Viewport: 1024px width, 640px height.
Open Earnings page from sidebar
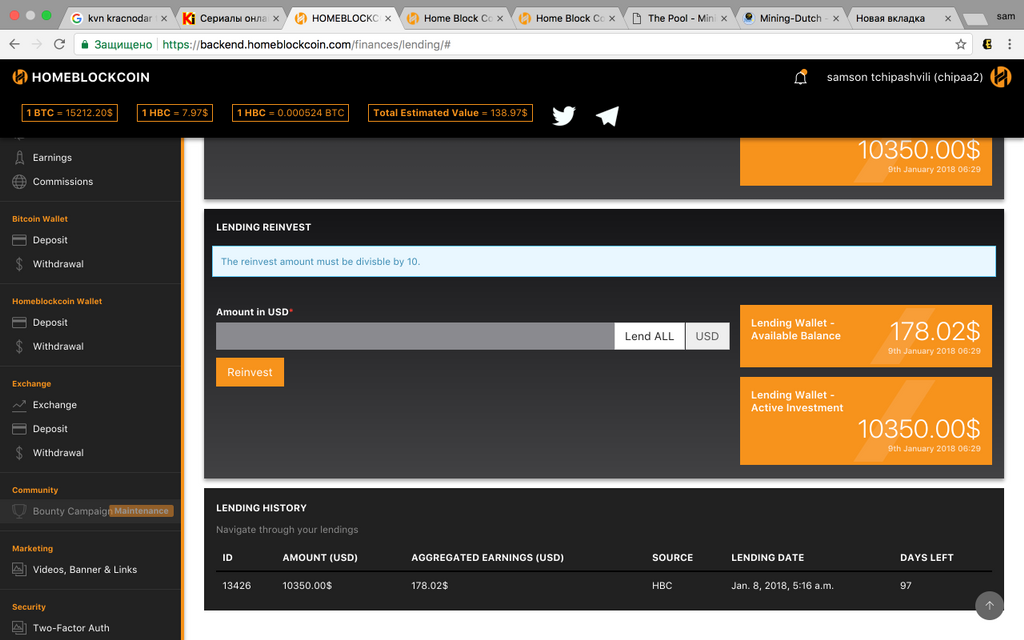click(x=52, y=157)
